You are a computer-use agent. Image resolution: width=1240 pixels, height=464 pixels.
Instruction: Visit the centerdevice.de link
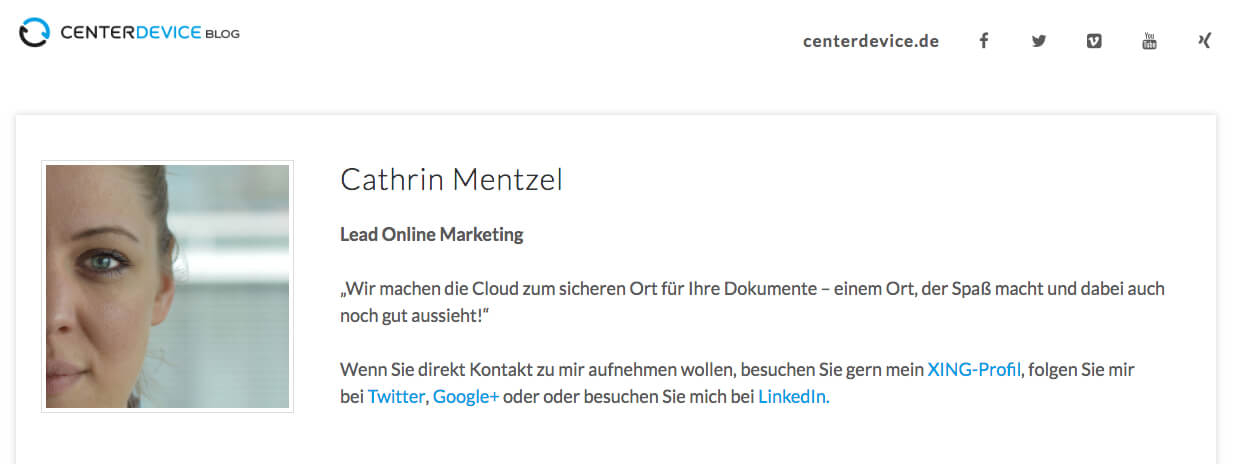click(x=871, y=41)
